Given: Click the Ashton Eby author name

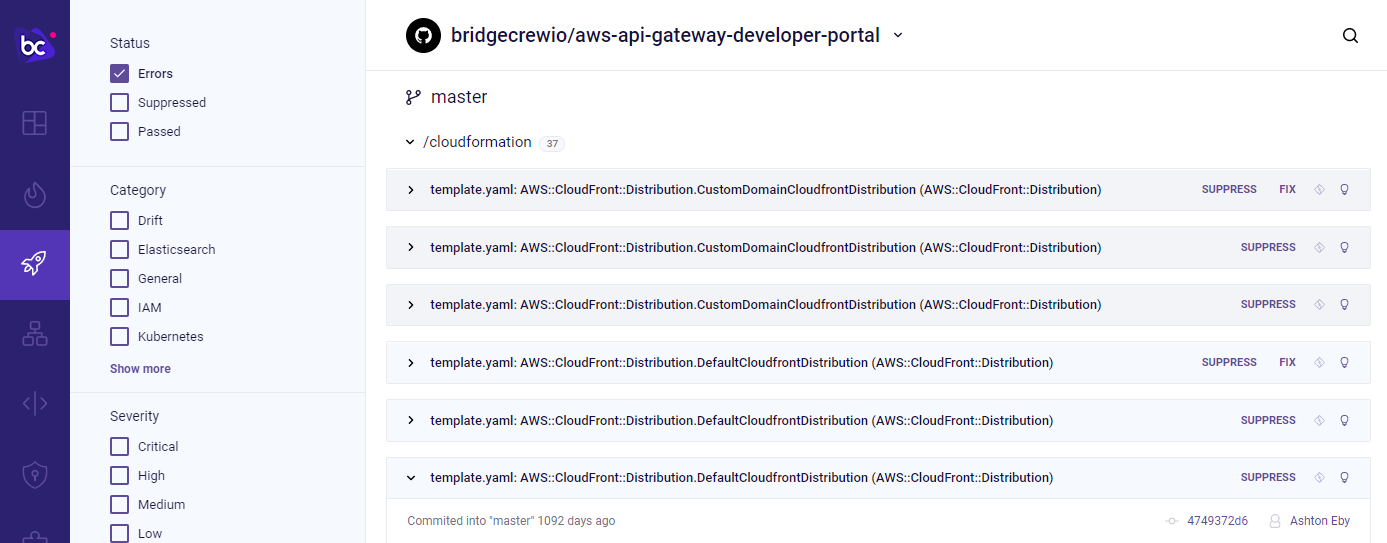Looking at the screenshot, I should pos(1320,521).
